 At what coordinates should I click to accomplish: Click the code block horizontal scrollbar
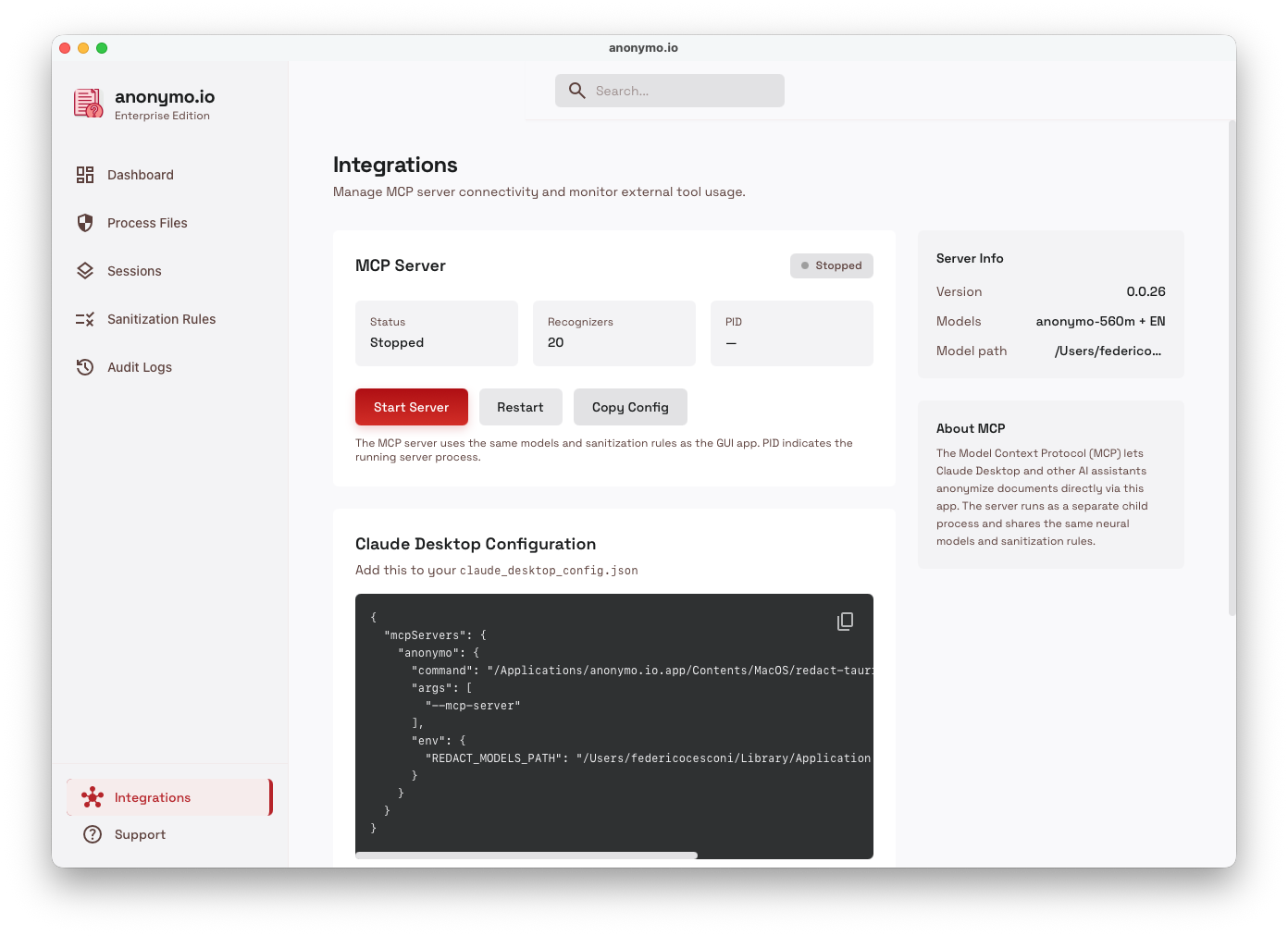(526, 856)
